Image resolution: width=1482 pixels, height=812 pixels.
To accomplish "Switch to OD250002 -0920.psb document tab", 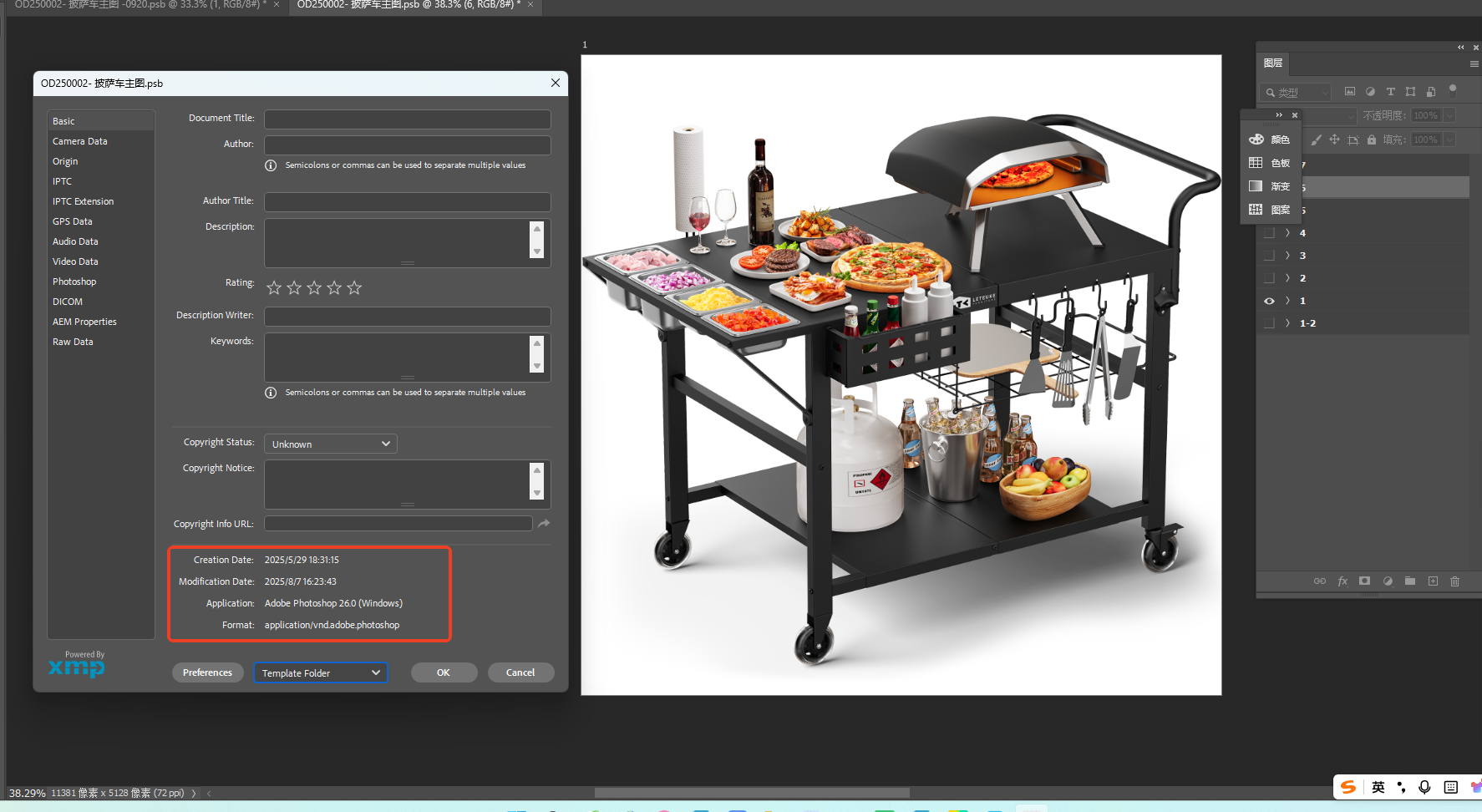I will coord(138,5).
